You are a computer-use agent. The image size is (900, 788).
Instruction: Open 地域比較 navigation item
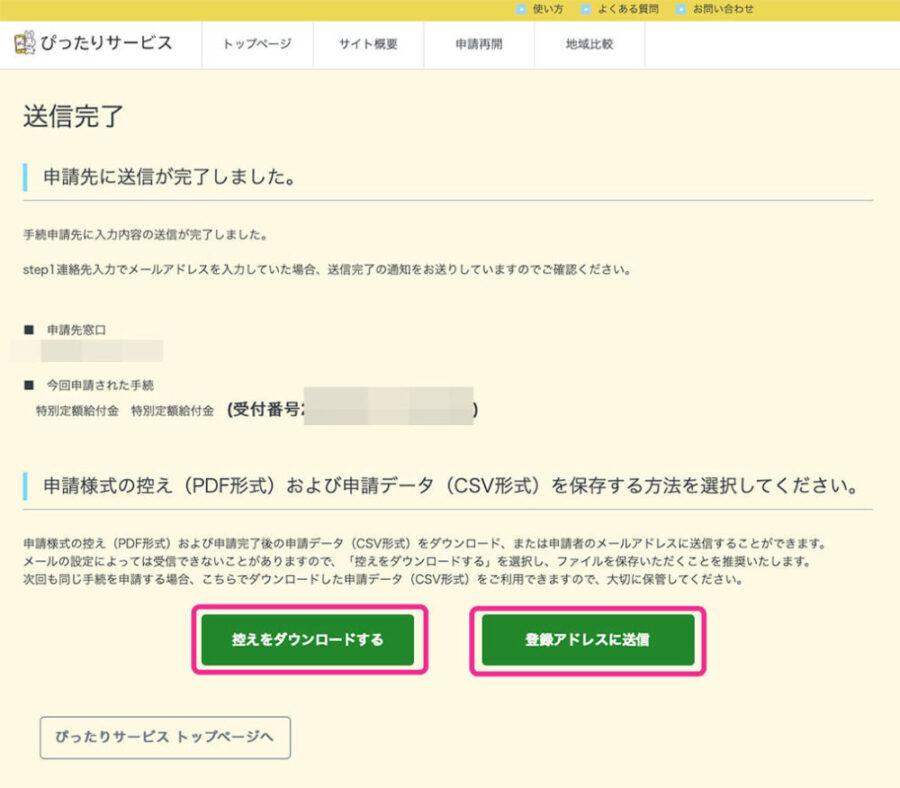click(x=589, y=44)
